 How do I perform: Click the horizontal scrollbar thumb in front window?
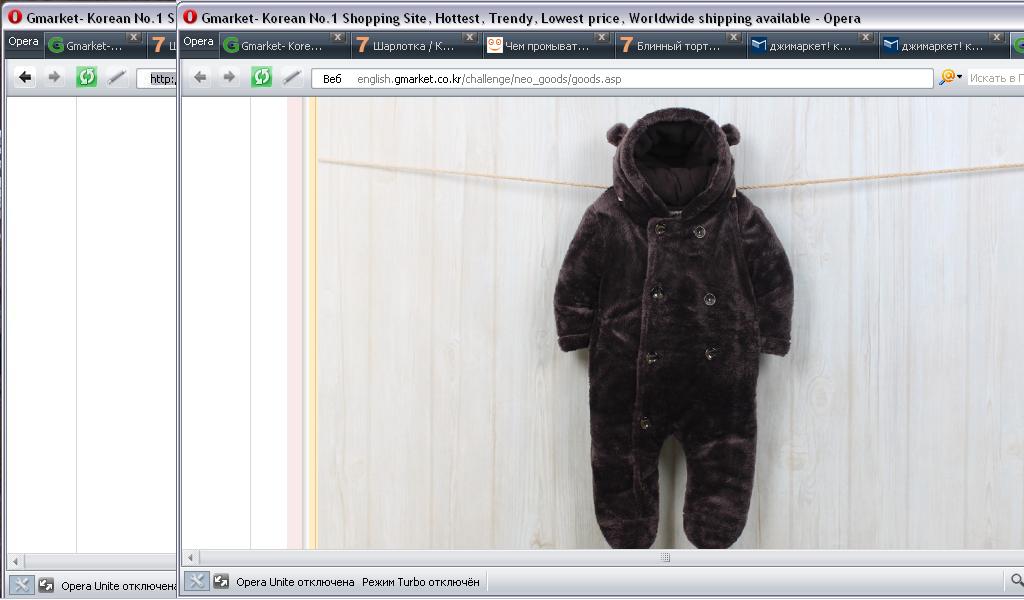click(665, 558)
